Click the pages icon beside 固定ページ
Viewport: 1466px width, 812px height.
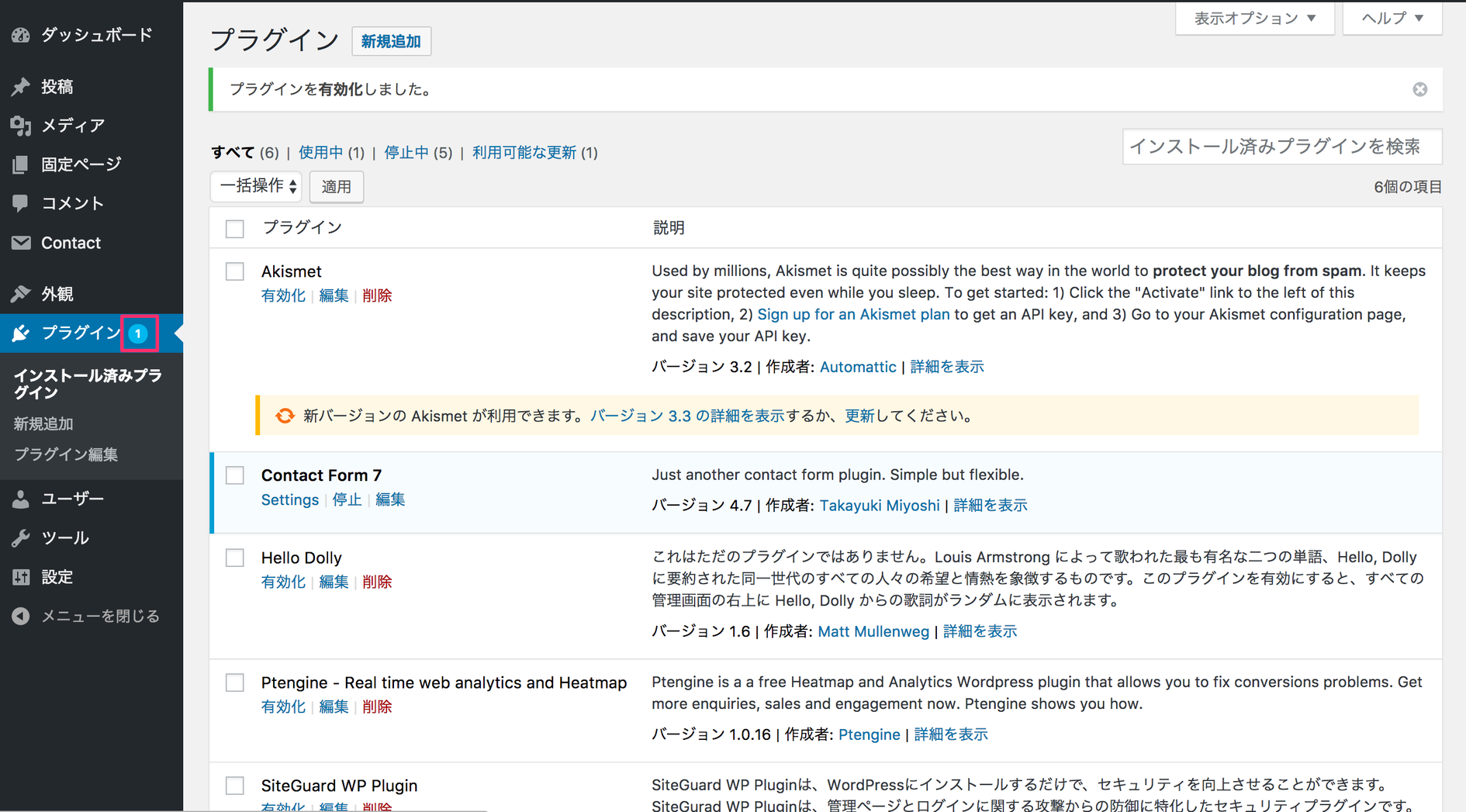click(21, 164)
